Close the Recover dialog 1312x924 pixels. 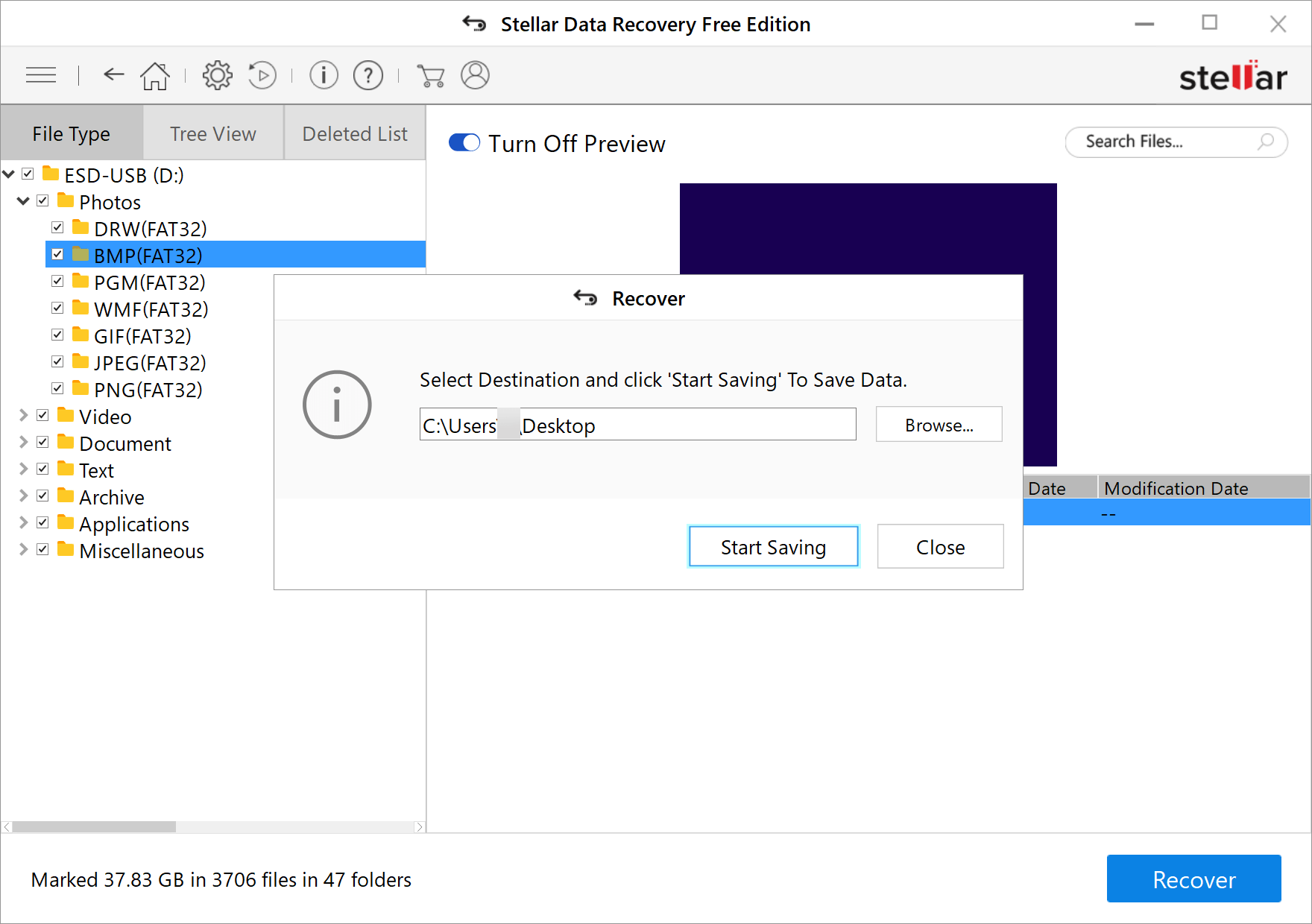pyautogui.click(x=940, y=547)
